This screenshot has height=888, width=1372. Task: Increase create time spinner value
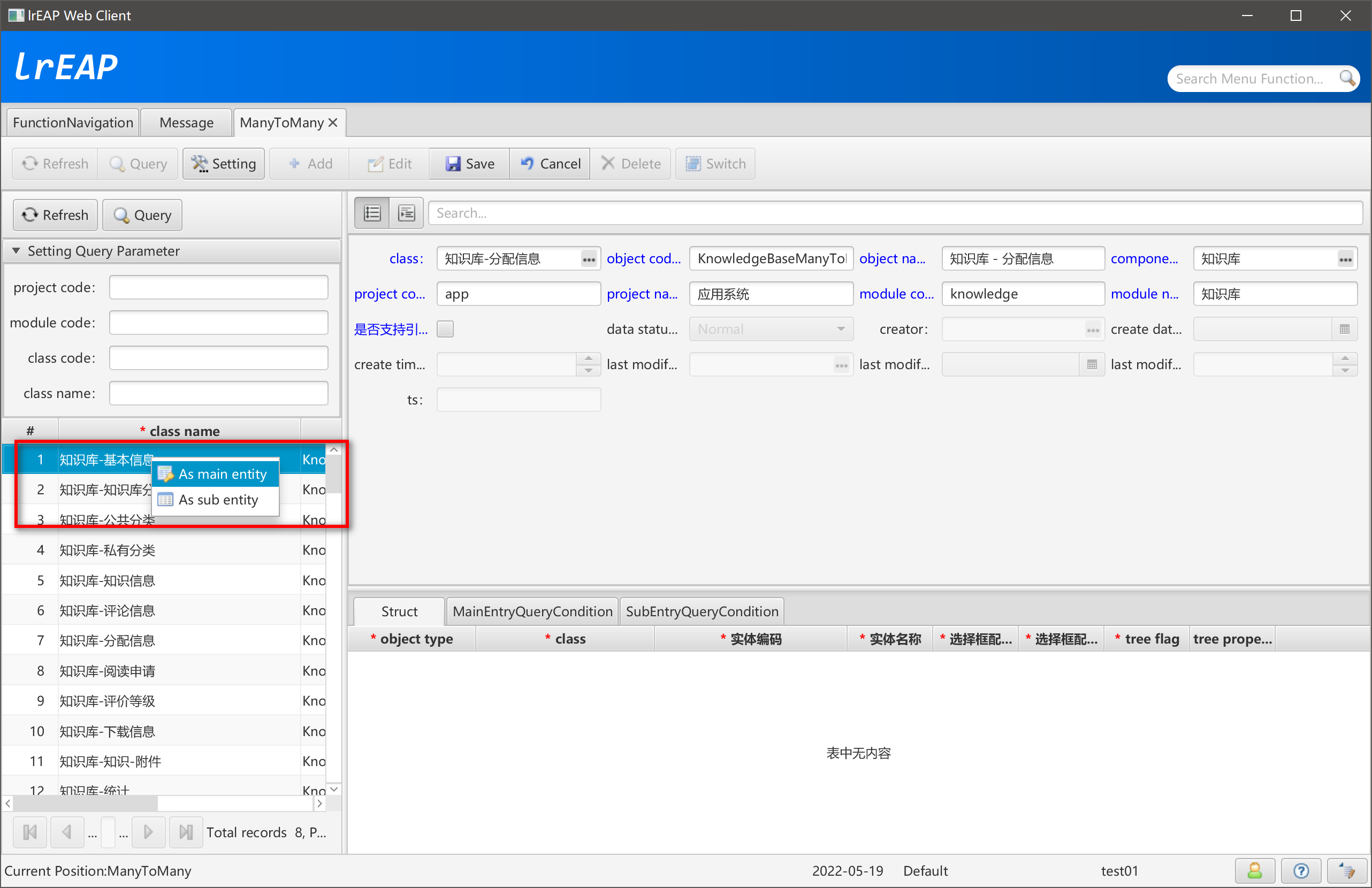click(x=588, y=358)
